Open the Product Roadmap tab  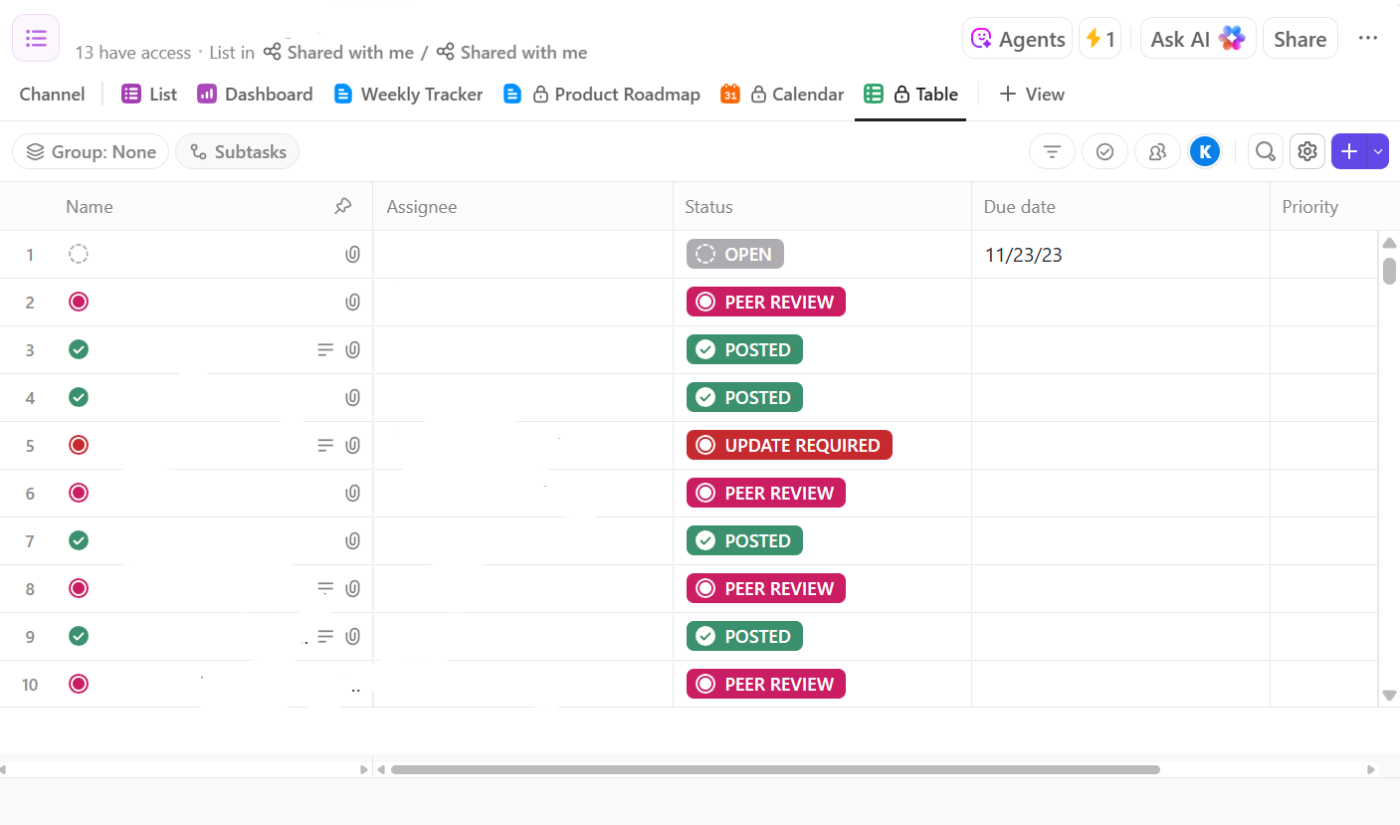601,94
